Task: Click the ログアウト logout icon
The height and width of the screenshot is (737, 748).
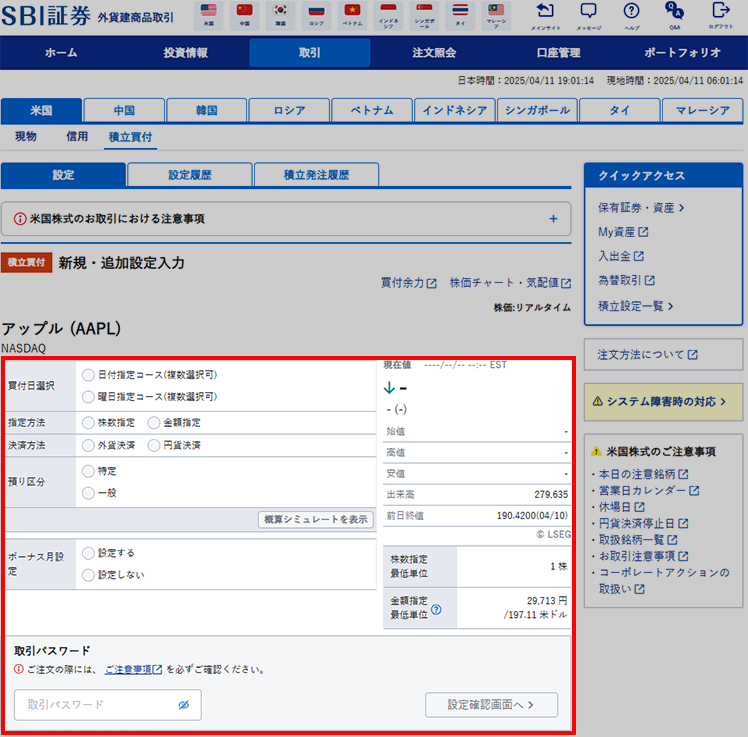Action: click(720, 16)
